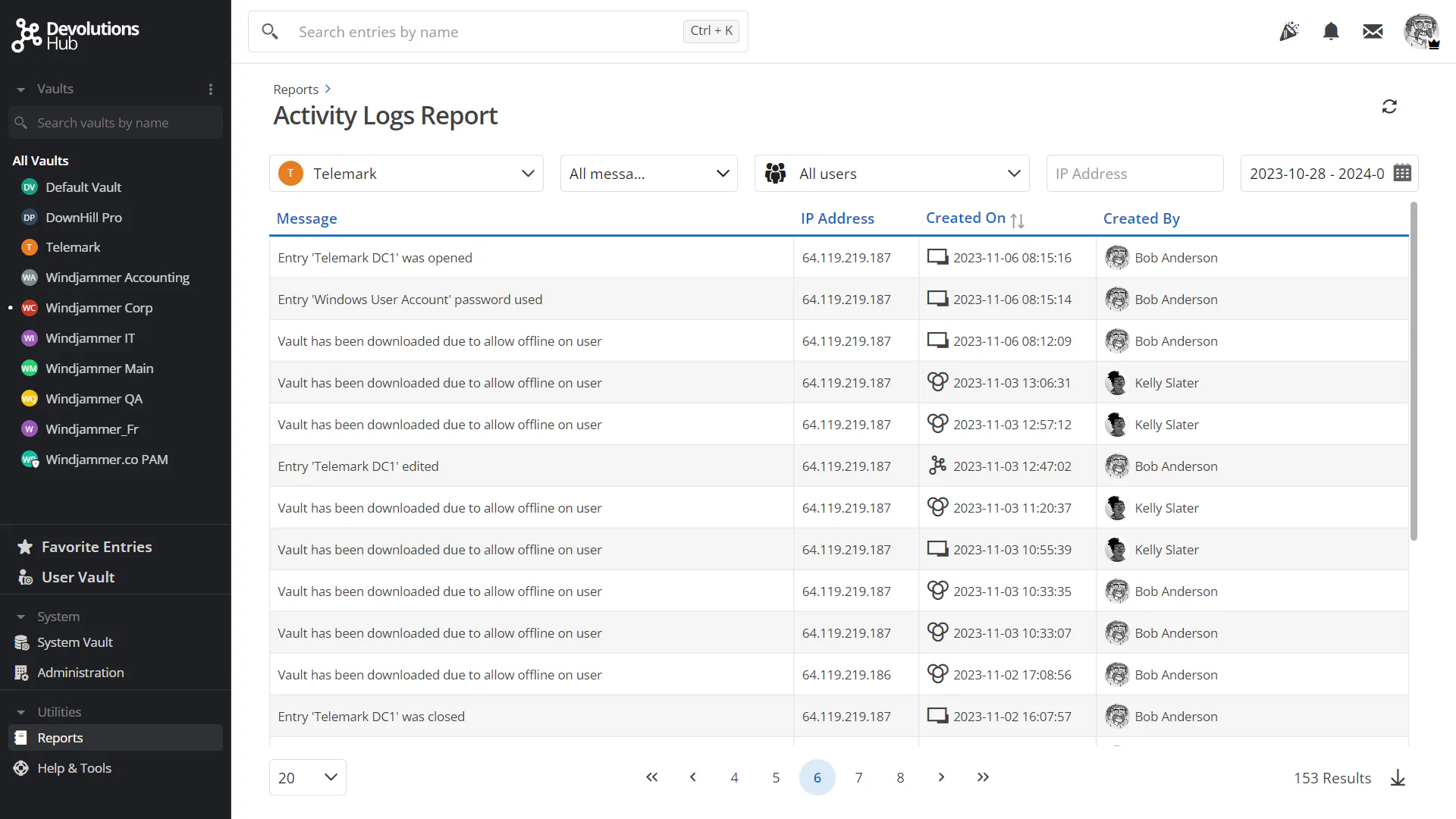Open the All users filter dropdown
The image size is (1456, 819).
tap(892, 174)
